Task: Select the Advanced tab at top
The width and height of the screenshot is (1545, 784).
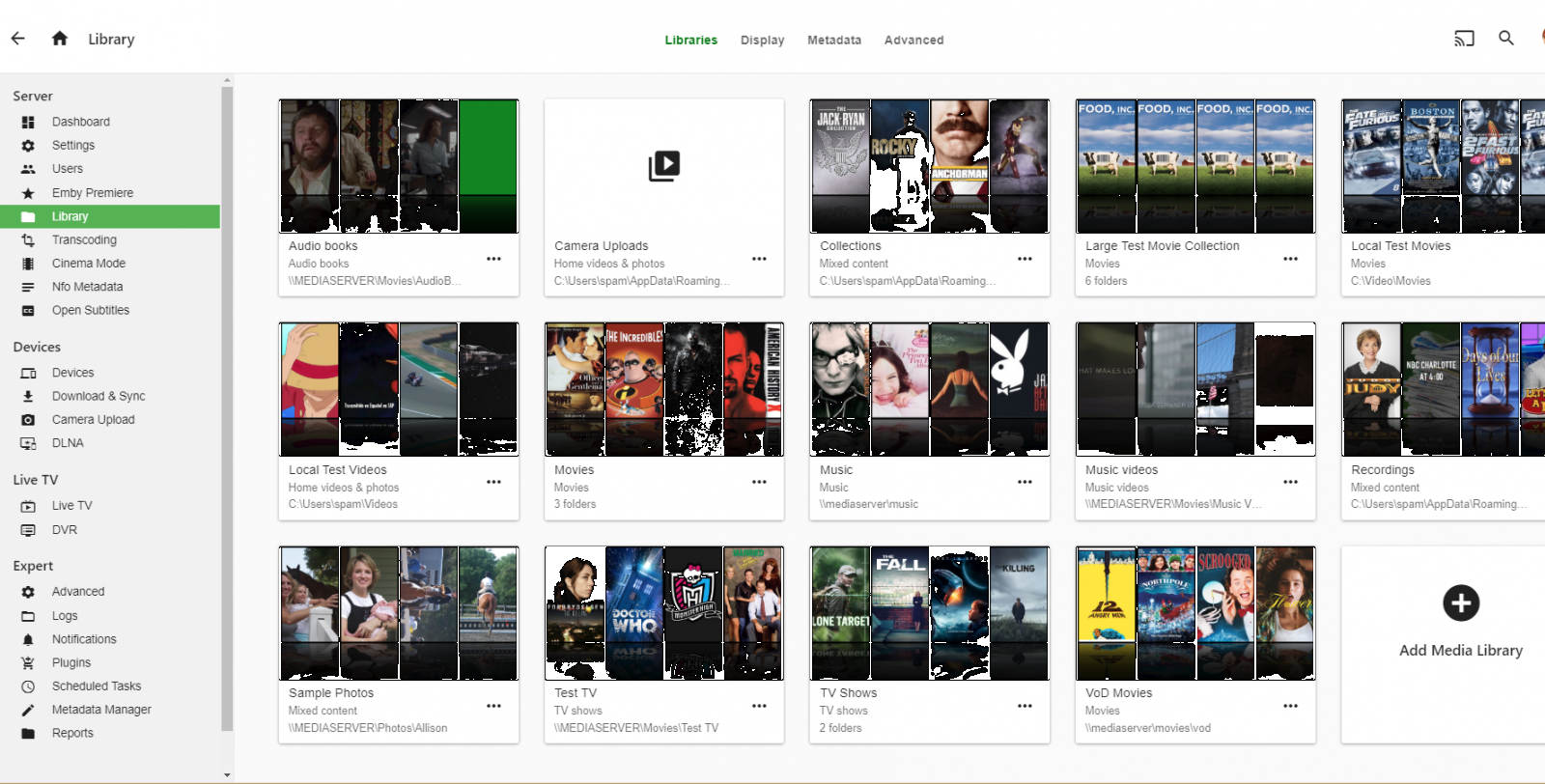Action: (x=913, y=41)
